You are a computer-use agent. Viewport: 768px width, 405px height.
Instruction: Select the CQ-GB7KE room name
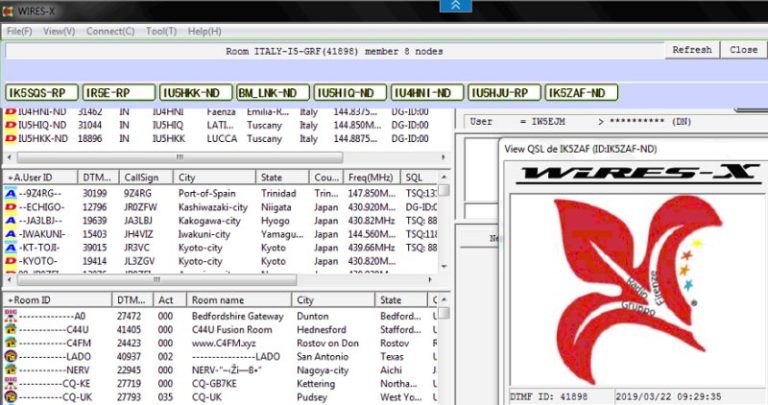coord(214,383)
